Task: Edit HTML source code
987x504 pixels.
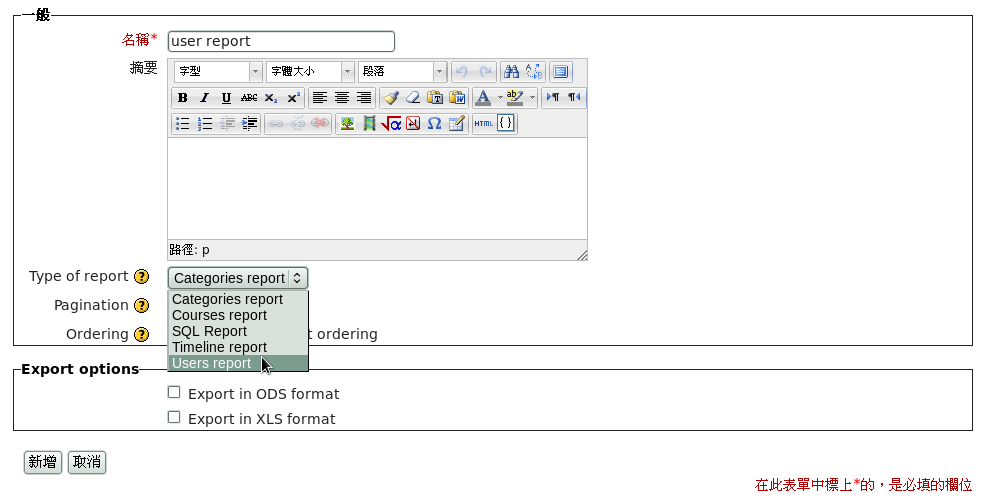Action: [x=484, y=124]
